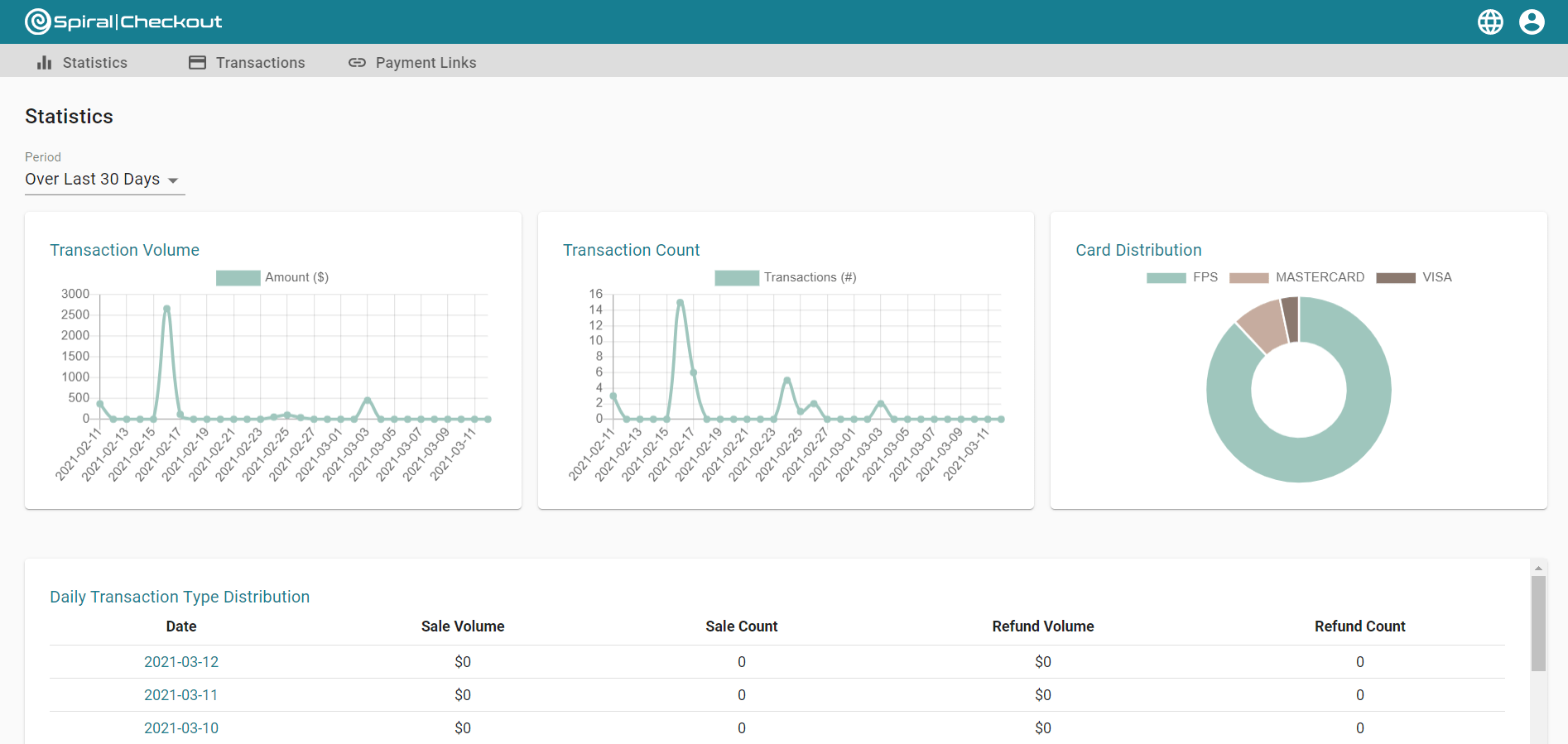Toggle the VISA legend item
The width and height of the screenshot is (1568, 744).
[1414, 278]
